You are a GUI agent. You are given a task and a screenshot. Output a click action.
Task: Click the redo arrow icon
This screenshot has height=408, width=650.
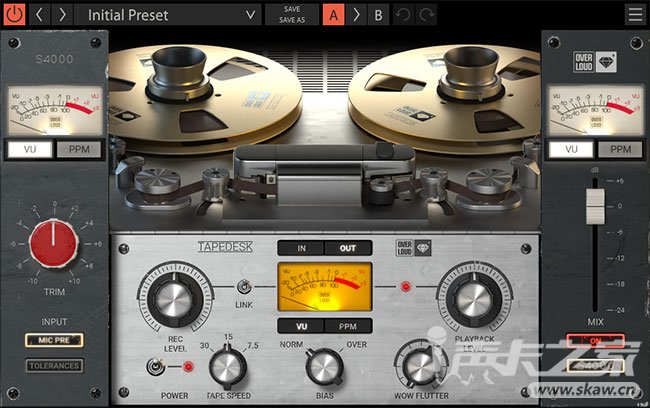(x=426, y=15)
